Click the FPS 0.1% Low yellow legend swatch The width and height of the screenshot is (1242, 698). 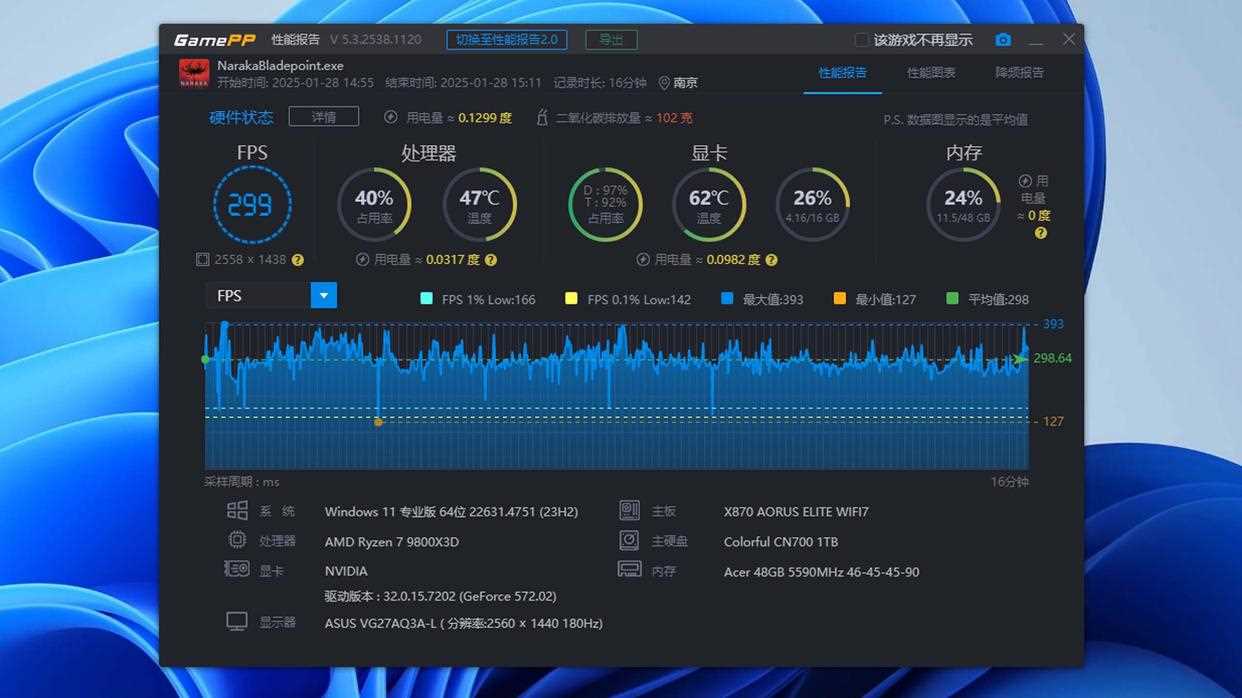pyautogui.click(x=572, y=299)
